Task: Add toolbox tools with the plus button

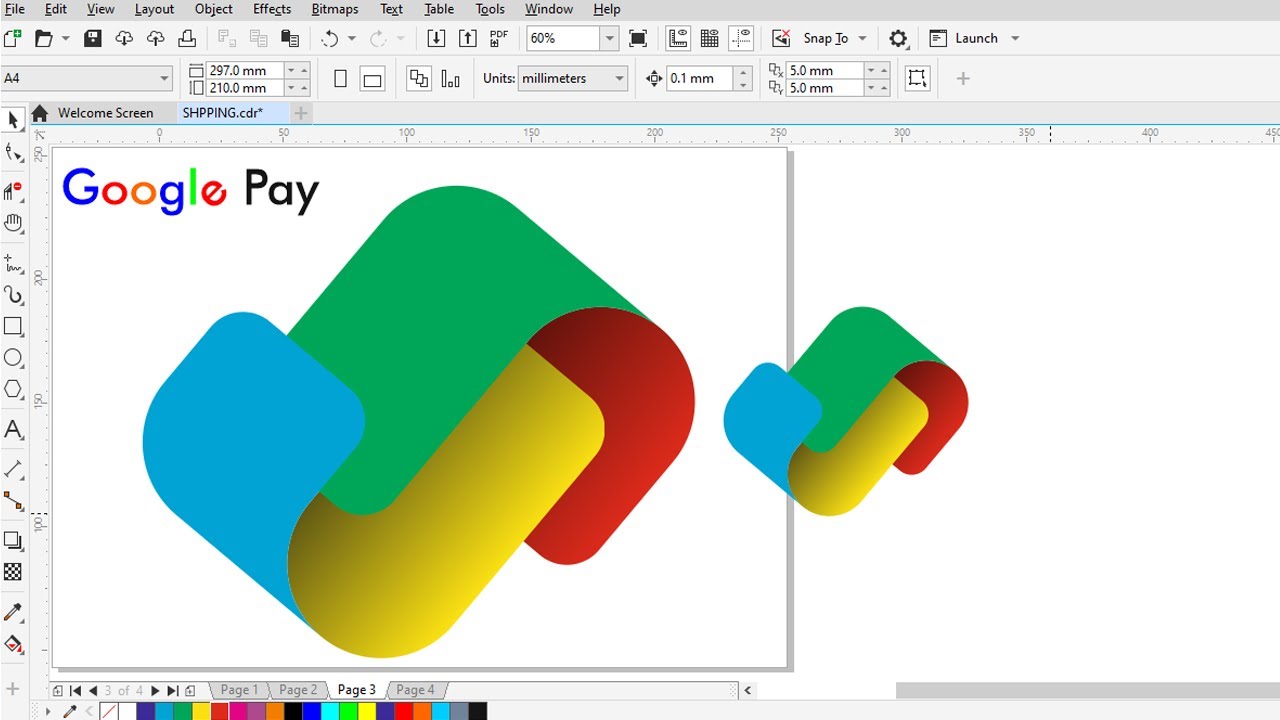Action: pyautogui.click(x=13, y=689)
